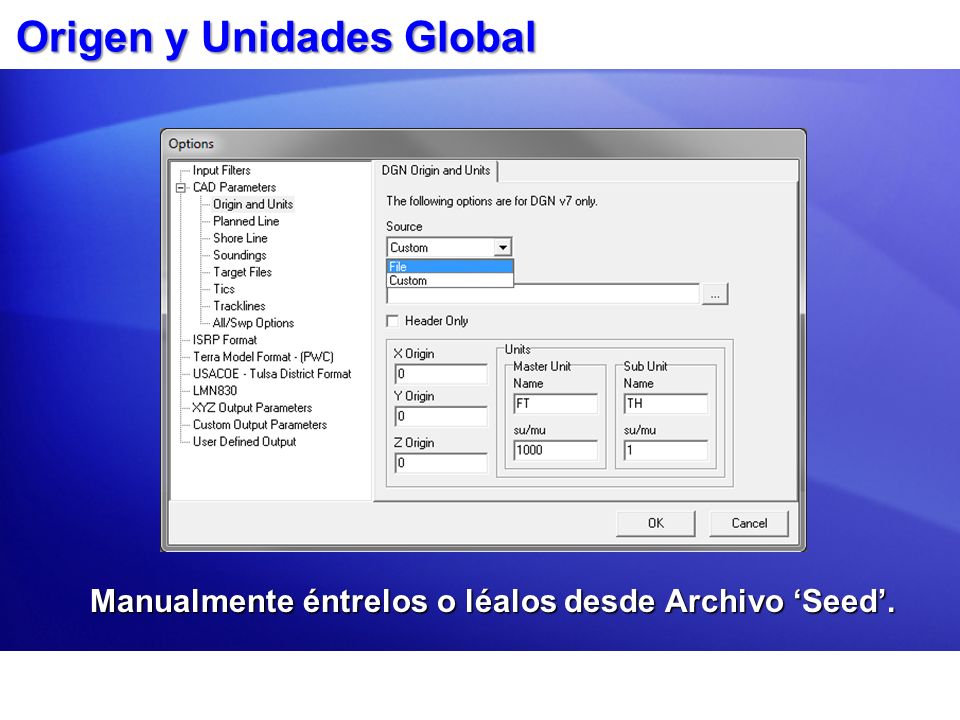The width and height of the screenshot is (960, 720).
Task: Switch to DGN Origin and Units tab
Action: pyautogui.click(x=436, y=171)
